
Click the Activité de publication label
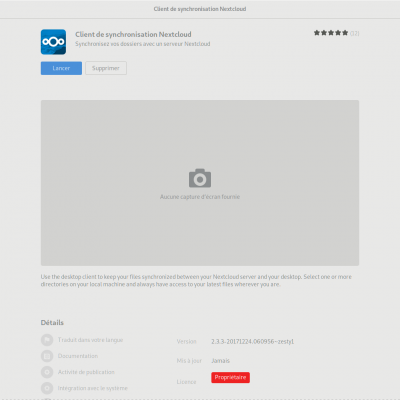(x=86, y=372)
